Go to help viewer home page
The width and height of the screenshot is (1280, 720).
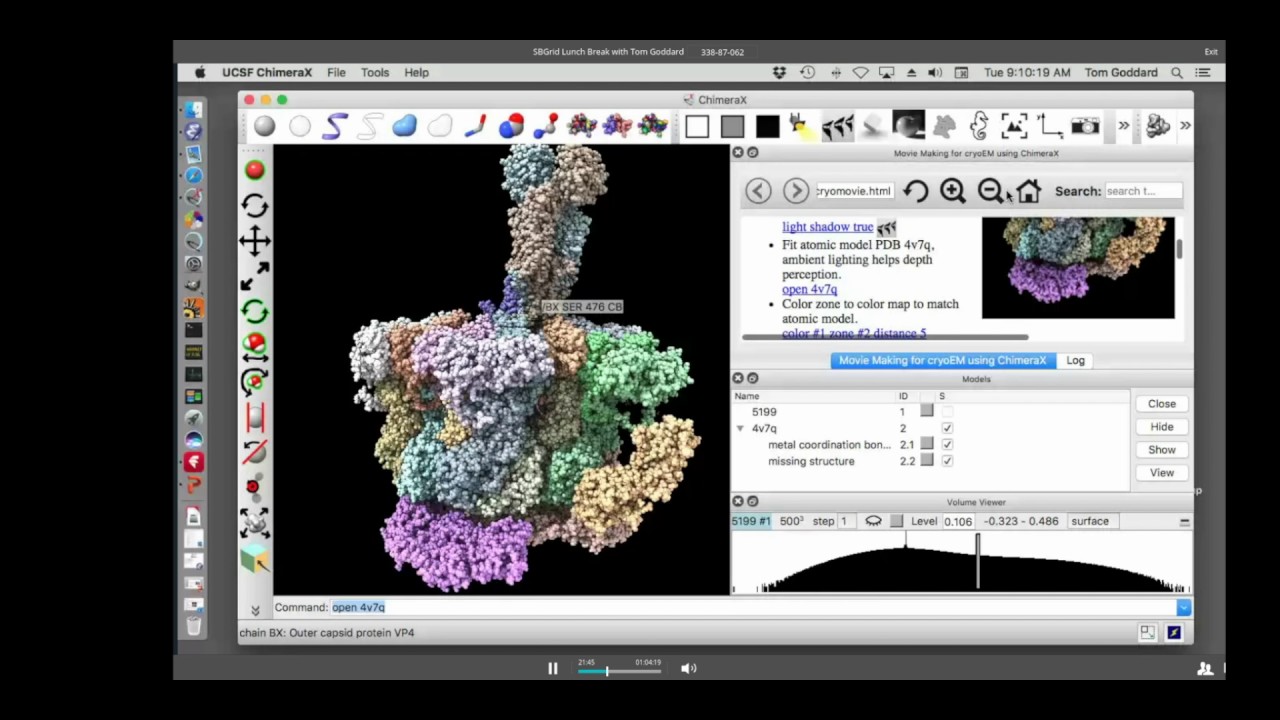pos(1028,191)
